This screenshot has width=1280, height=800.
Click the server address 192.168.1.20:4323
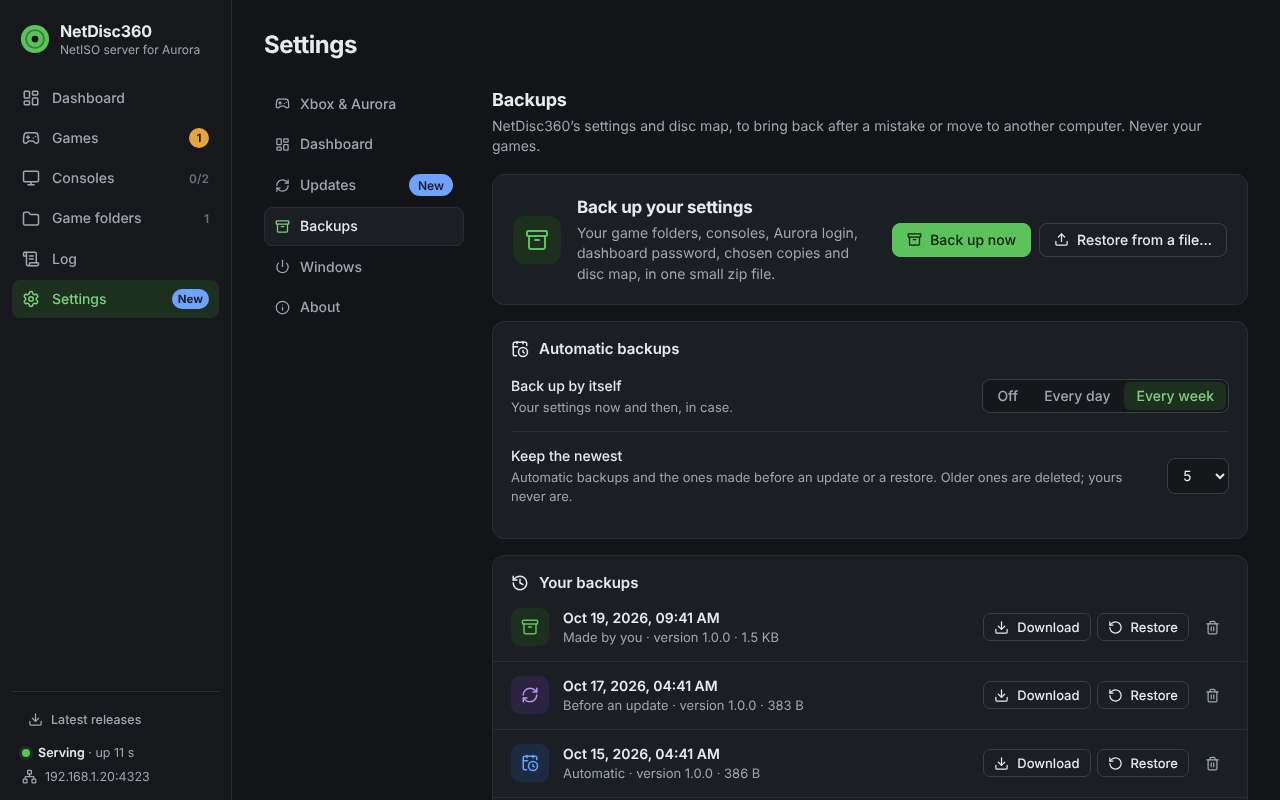click(x=97, y=776)
